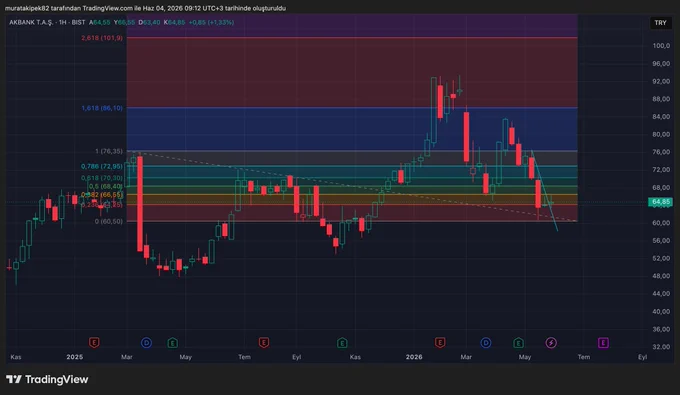
Task: Click the 32,00 price axis label
Action: click(661, 347)
